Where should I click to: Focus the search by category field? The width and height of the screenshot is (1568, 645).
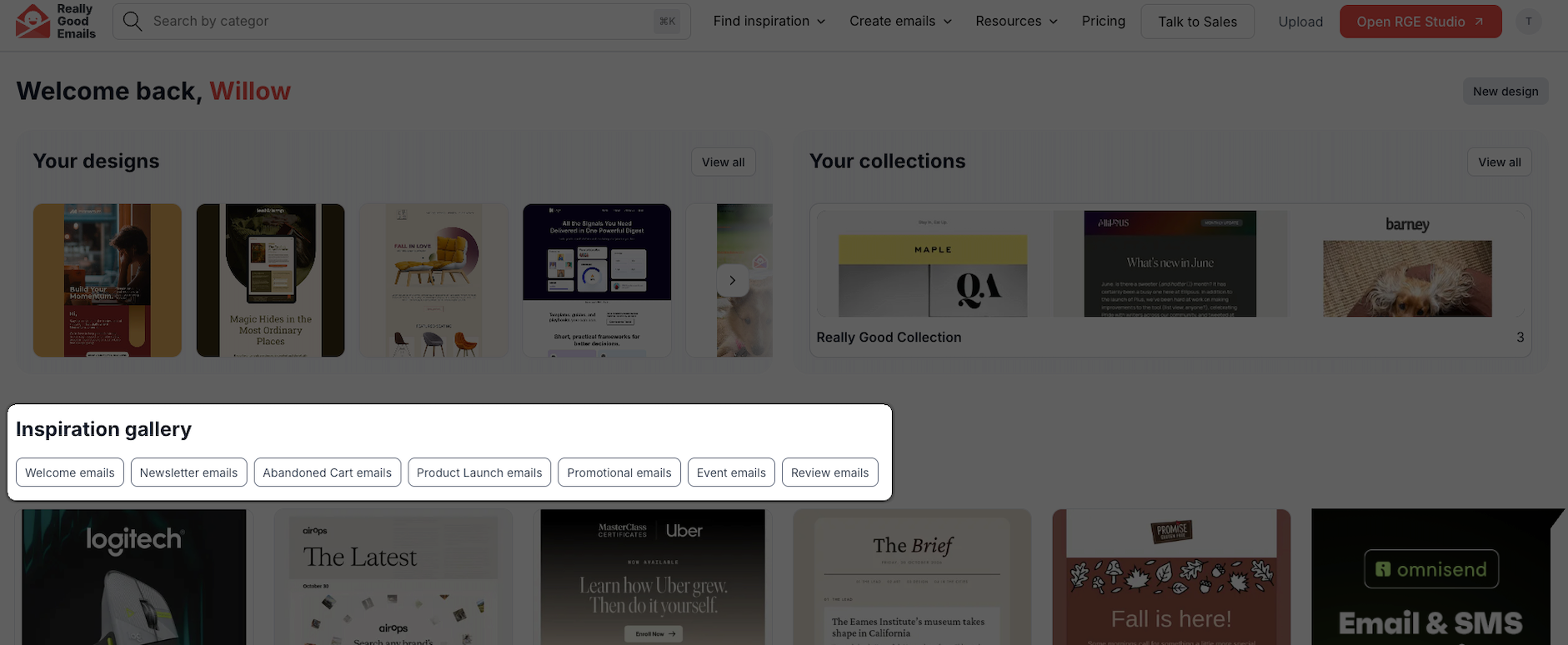(402, 21)
